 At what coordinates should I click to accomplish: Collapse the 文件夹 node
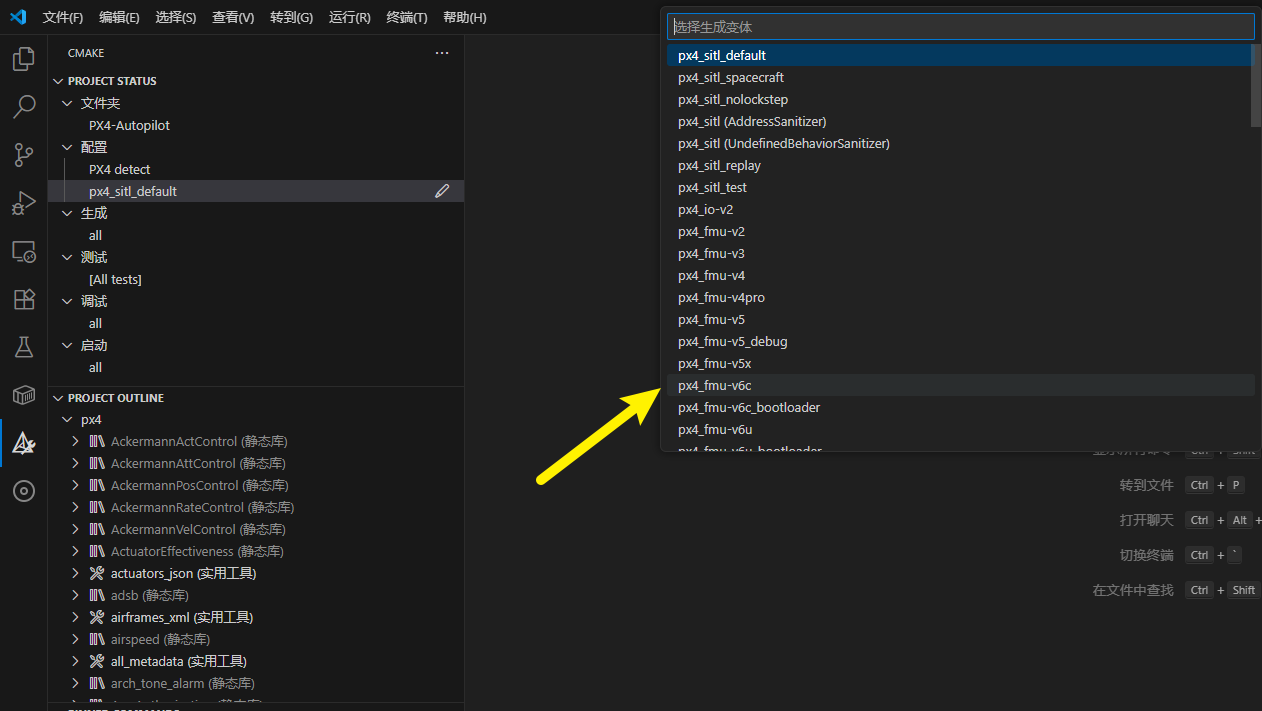[x=68, y=103]
